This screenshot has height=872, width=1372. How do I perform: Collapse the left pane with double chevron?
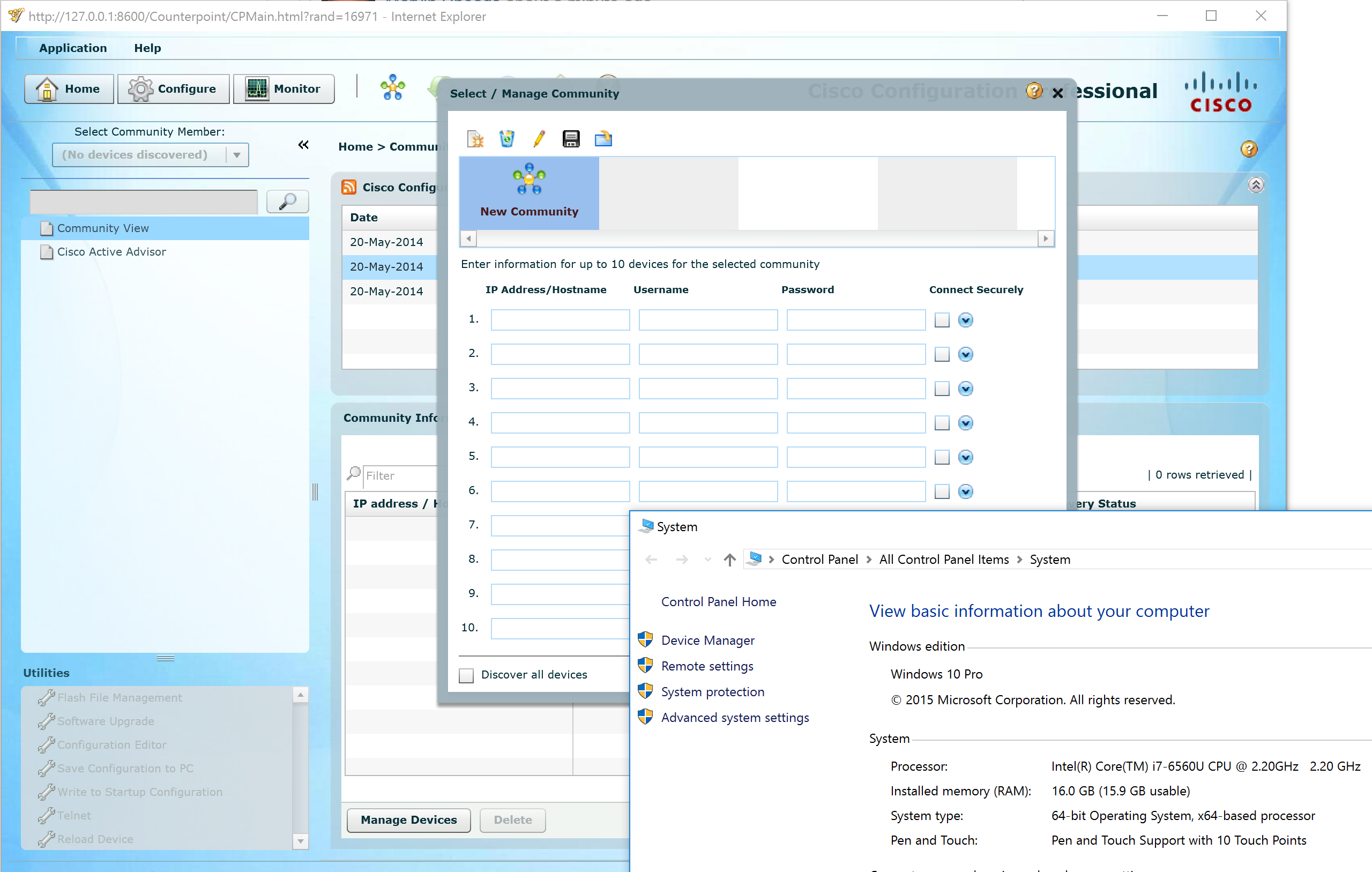(304, 145)
